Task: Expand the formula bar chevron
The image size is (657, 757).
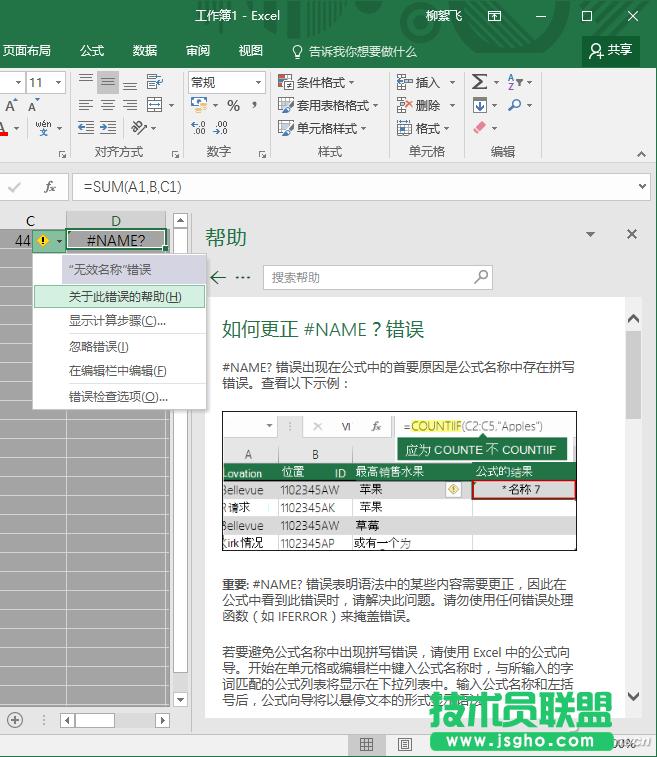Action: 640,187
